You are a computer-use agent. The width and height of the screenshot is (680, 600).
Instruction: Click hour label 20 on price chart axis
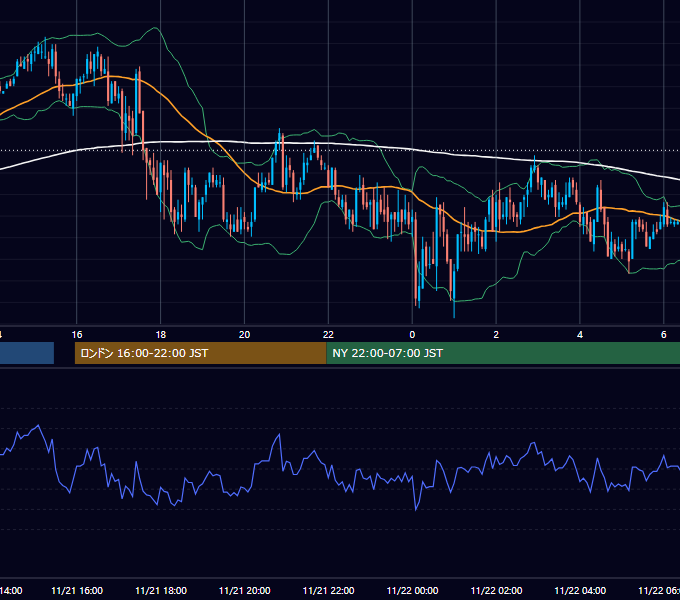[x=245, y=335]
